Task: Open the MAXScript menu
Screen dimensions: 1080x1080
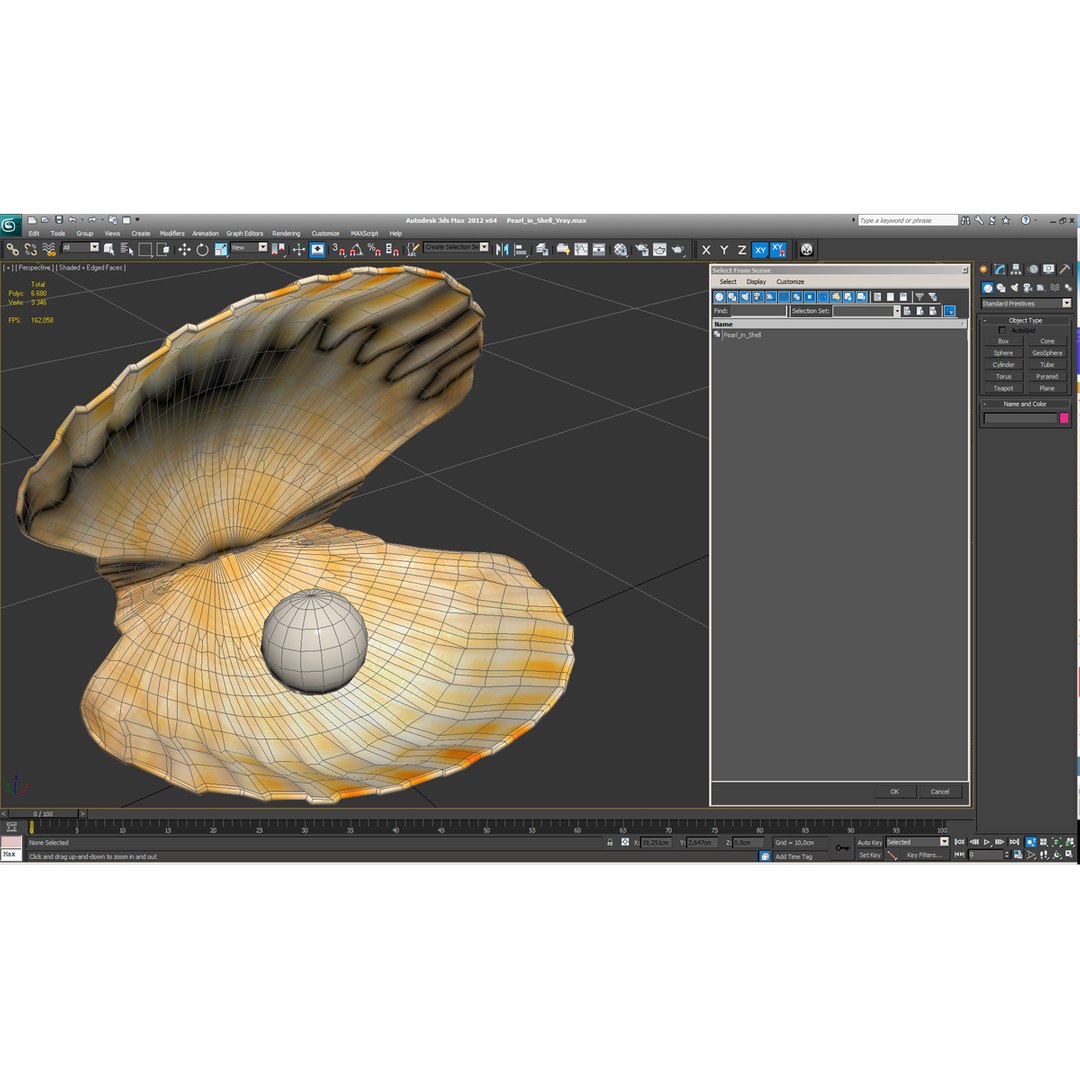Action: coord(364,233)
